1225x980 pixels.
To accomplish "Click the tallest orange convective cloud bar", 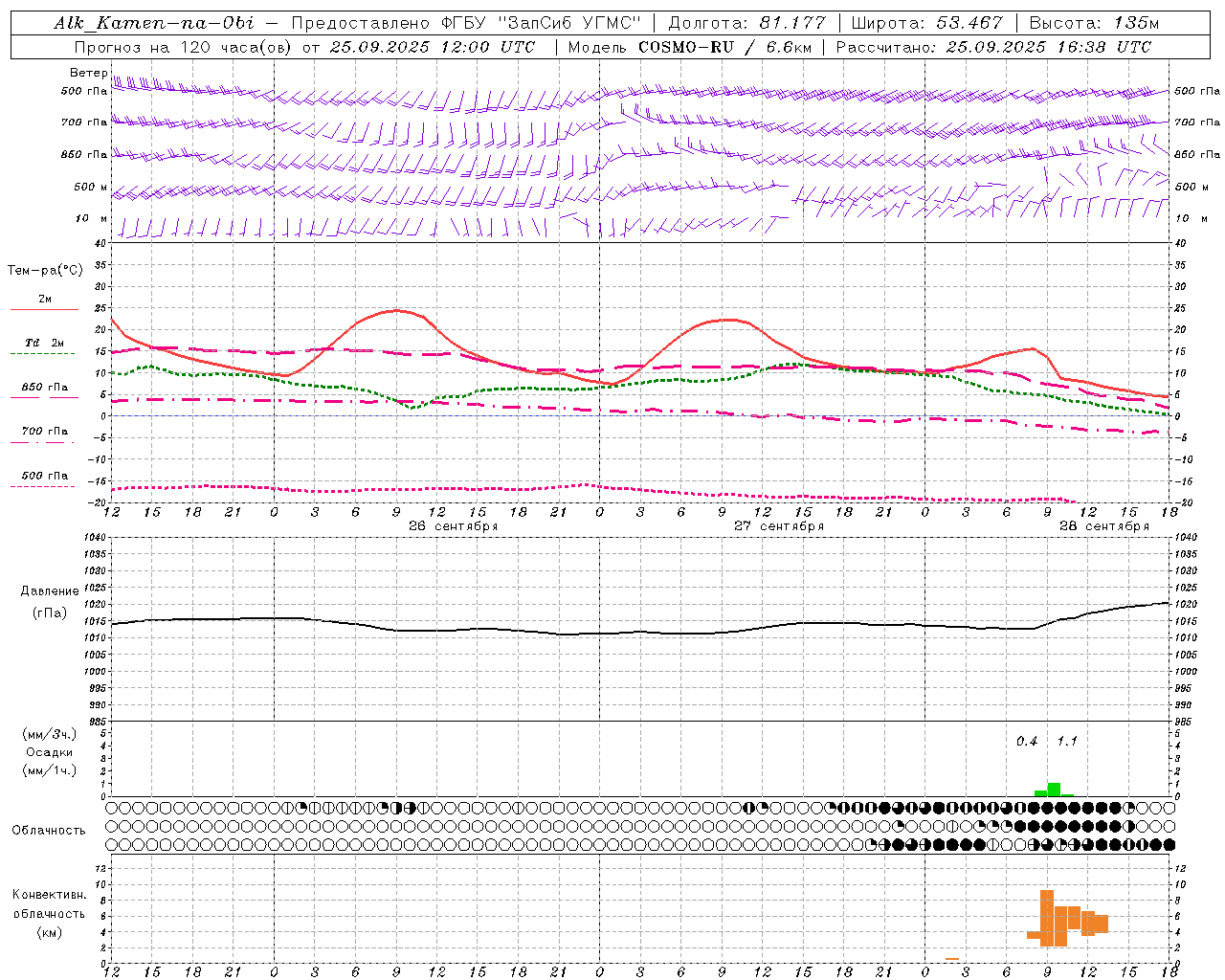I will pyautogui.click(x=1047, y=919).
